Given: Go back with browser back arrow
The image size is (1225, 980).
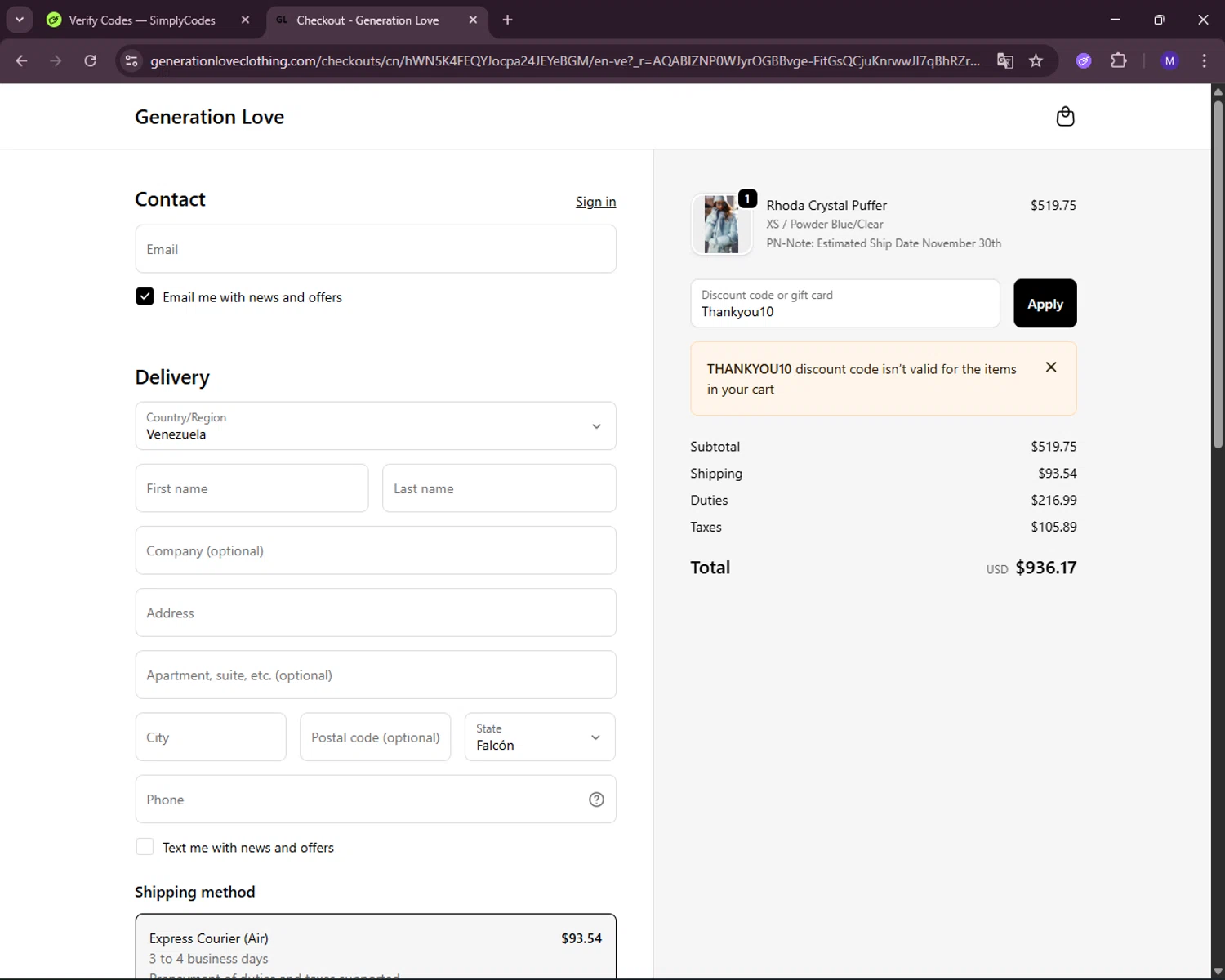Looking at the screenshot, I should coord(22,60).
